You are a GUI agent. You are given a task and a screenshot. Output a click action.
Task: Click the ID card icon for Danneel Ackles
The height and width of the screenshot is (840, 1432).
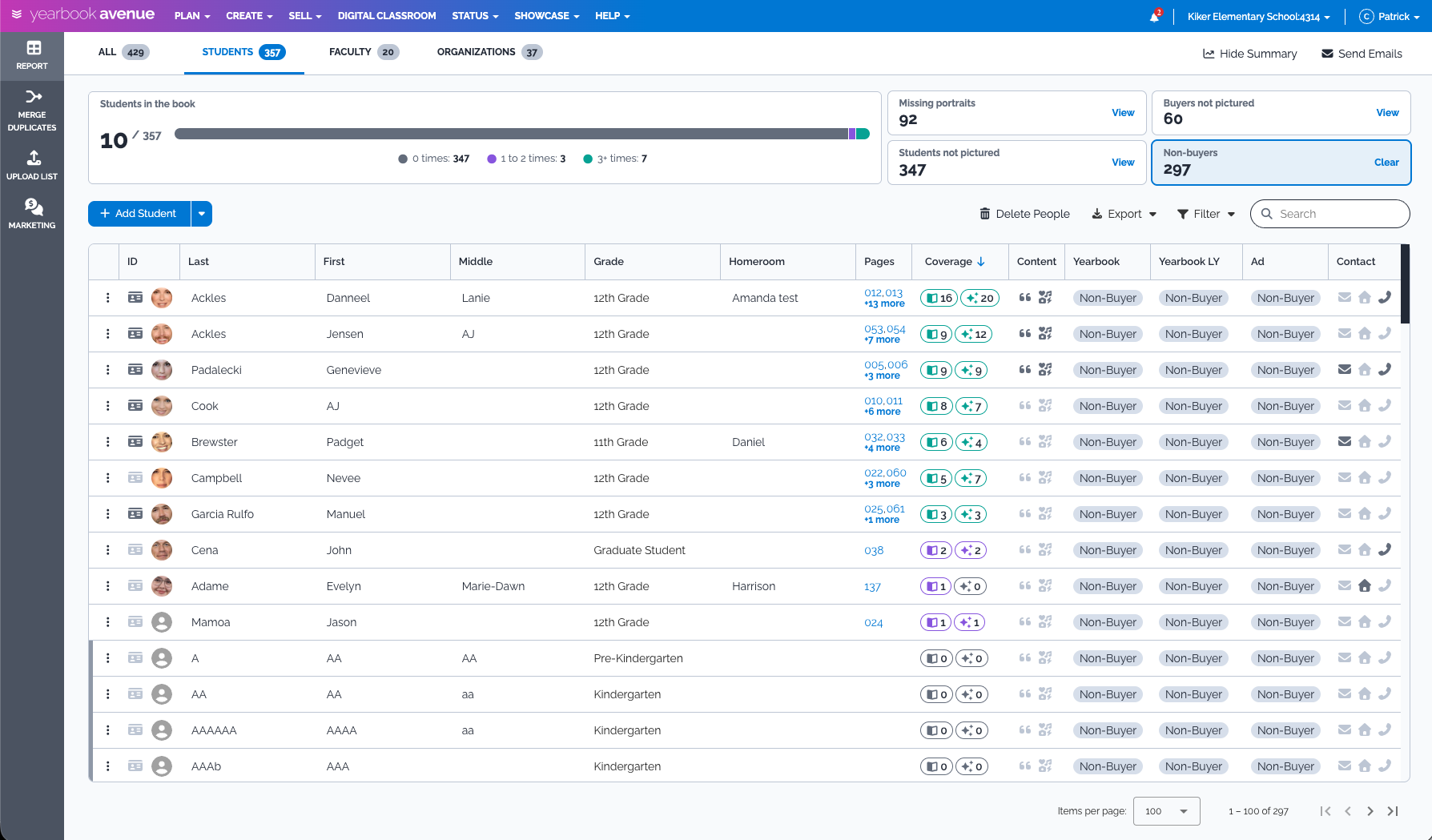tap(135, 298)
